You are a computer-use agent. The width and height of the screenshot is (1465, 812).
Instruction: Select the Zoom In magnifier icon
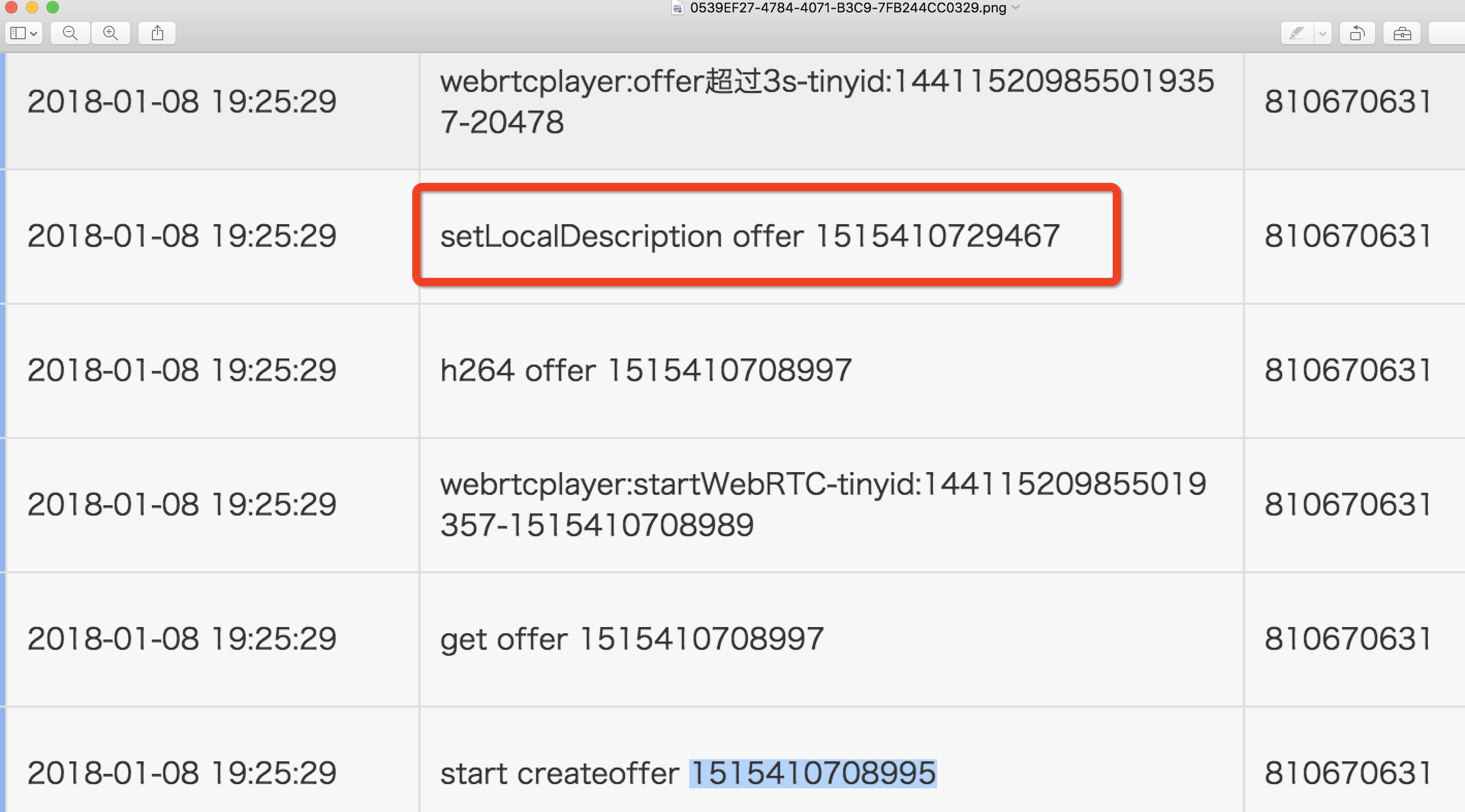(111, 33)
